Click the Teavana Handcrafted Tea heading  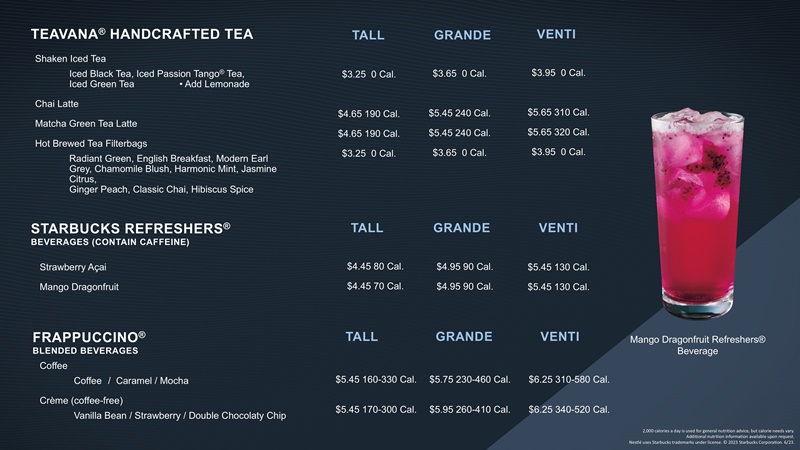pos(142,35)
